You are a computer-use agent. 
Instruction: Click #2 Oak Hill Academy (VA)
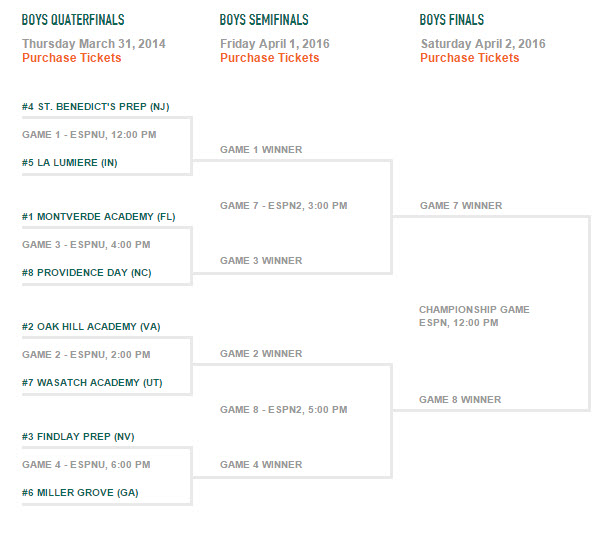91,327
